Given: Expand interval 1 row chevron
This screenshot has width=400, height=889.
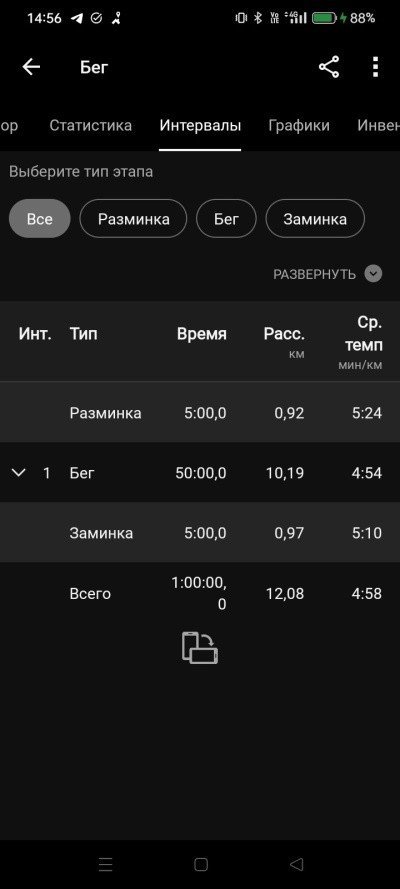Looking at the screenshot, I should coord(19,472).
